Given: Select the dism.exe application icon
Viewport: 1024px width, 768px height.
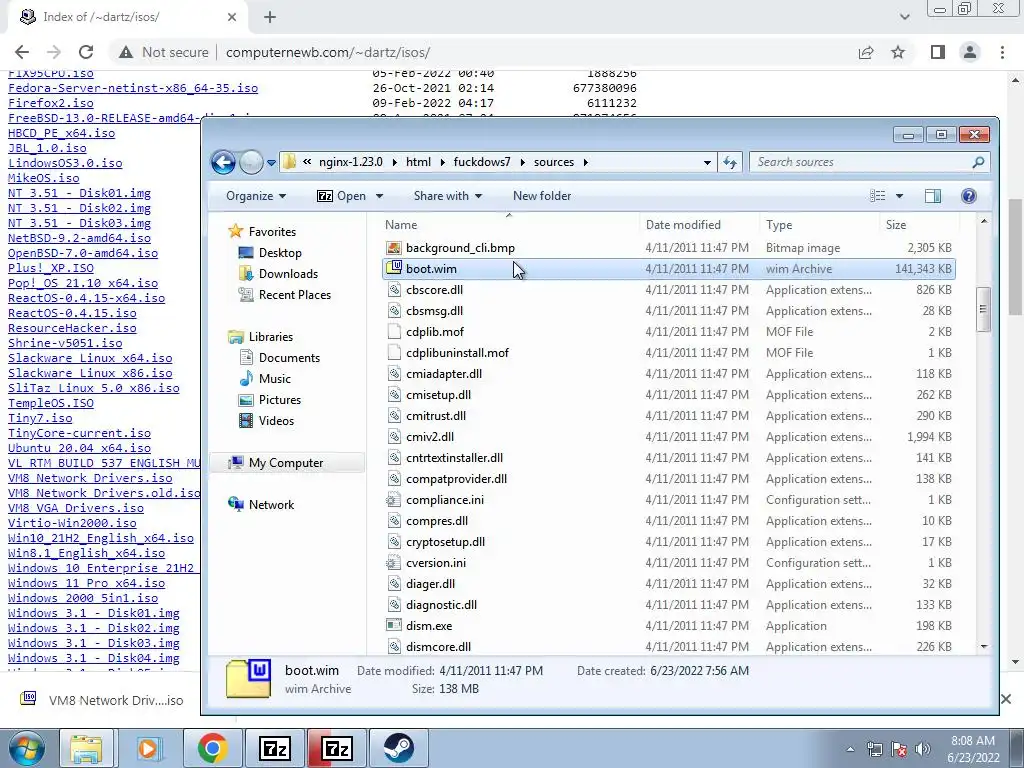Looking at the screenshot, I should 394,626.
